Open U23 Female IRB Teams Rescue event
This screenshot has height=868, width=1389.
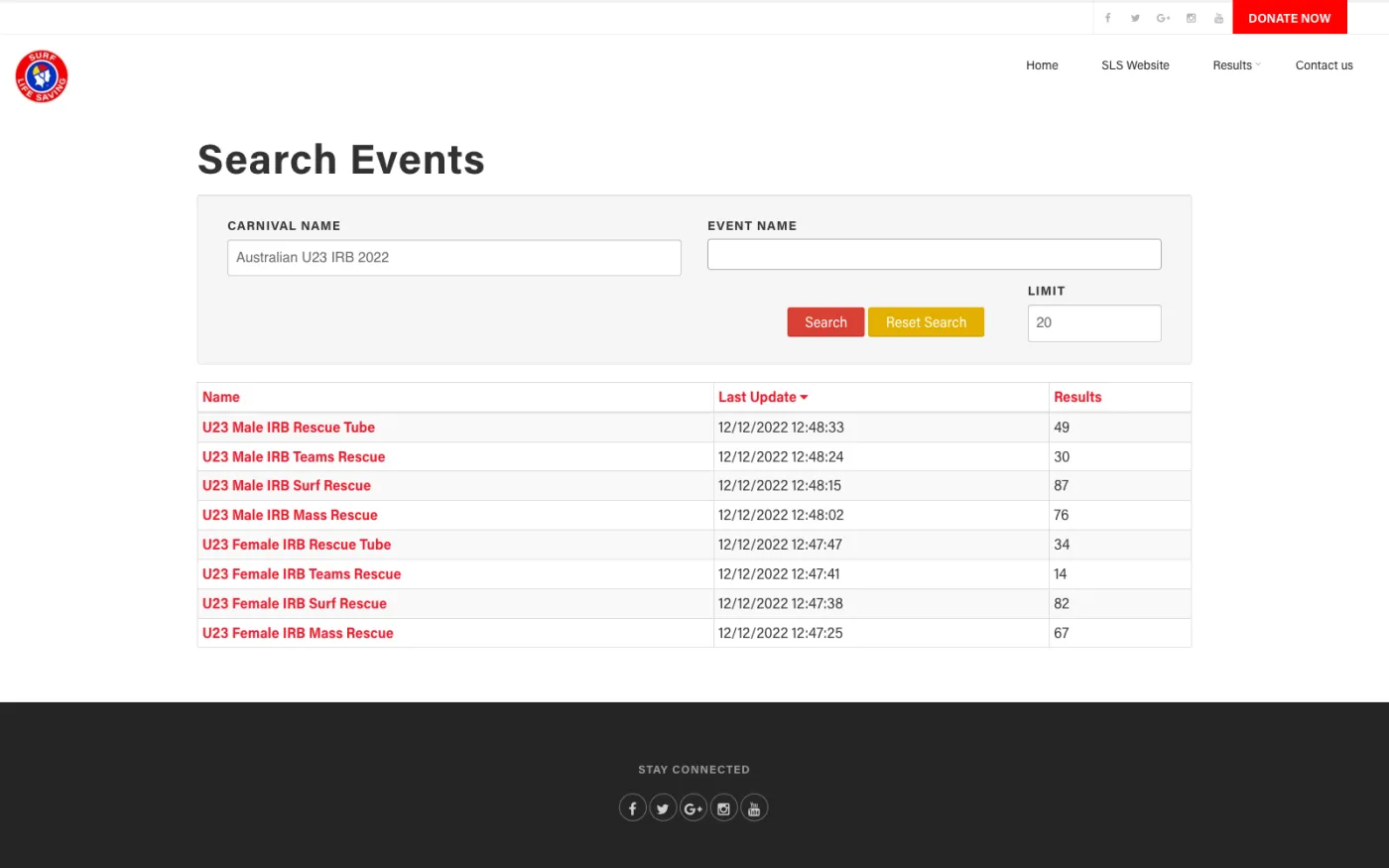tap(302, 574)
